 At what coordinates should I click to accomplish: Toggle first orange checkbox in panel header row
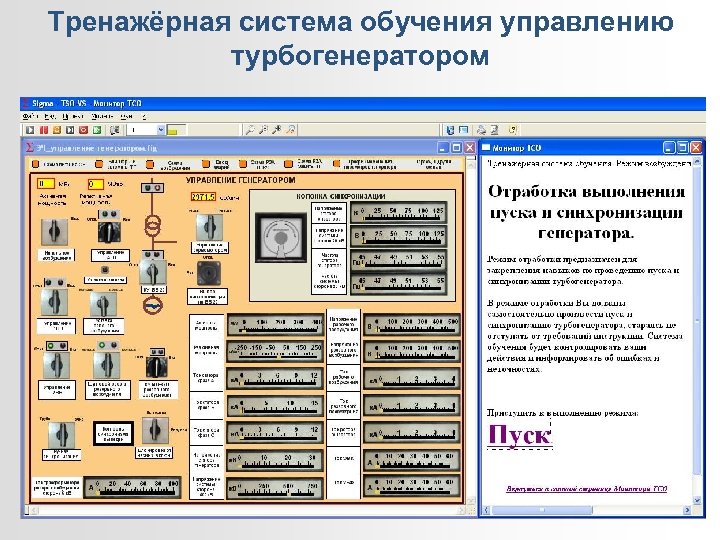(35, 164)
